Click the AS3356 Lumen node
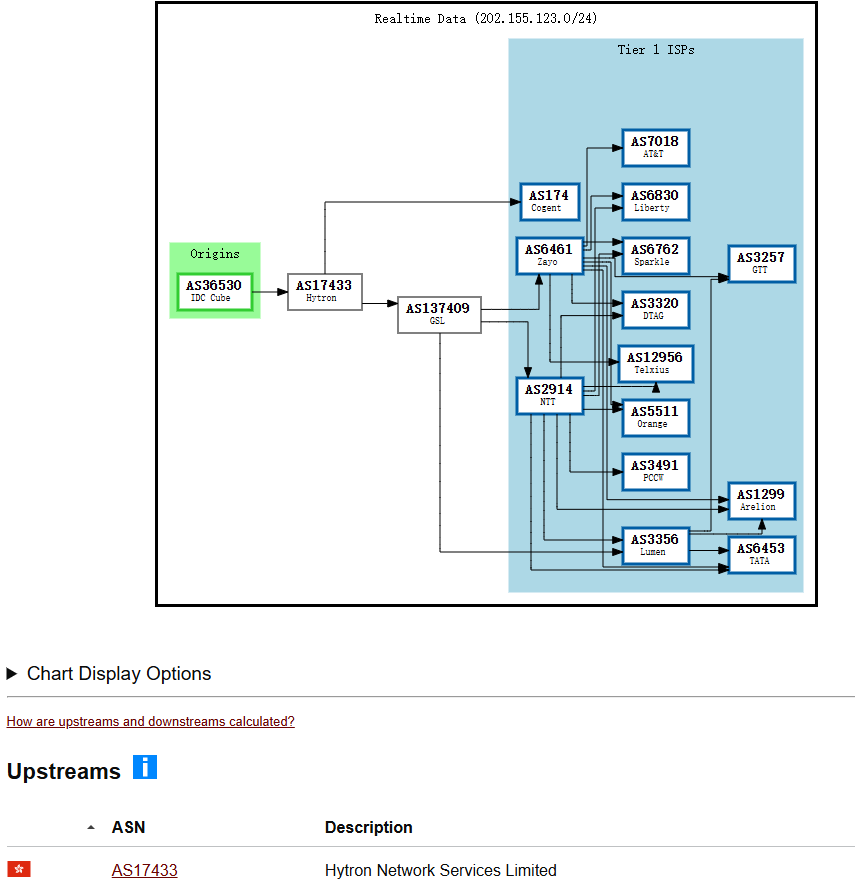This screenshot has width=855, height=888. [x=656, y=546]
